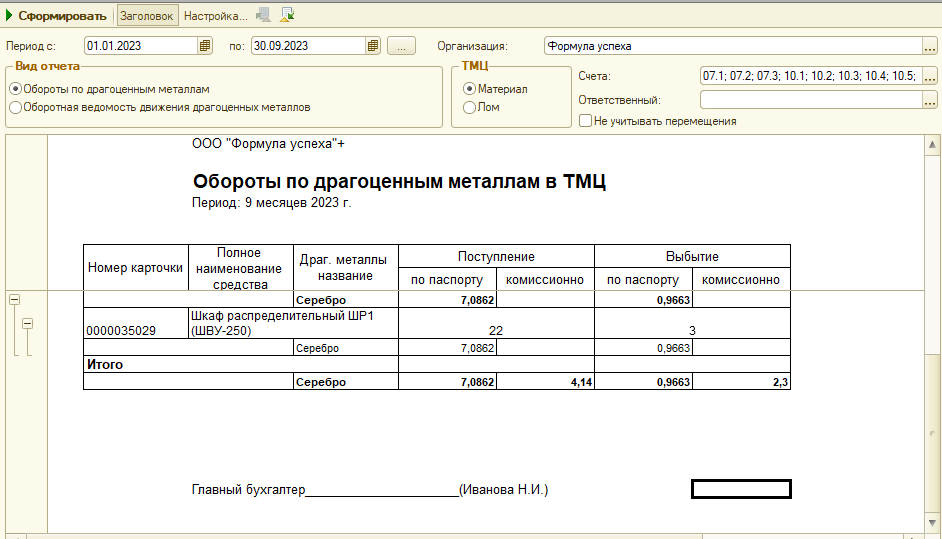Select Материал radio option under ТМЦ
The image size is (942, 539).
coord(468,89)
